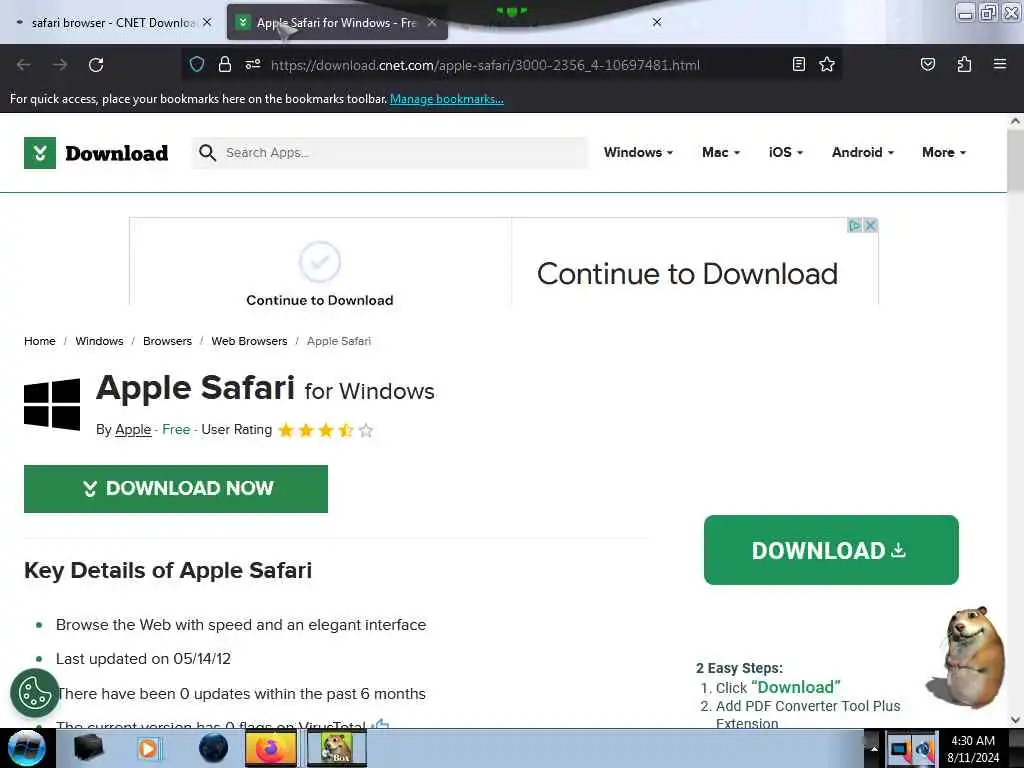Reload the page with the refresh icon
This screenshot has width=1024, height=768.
96,65
